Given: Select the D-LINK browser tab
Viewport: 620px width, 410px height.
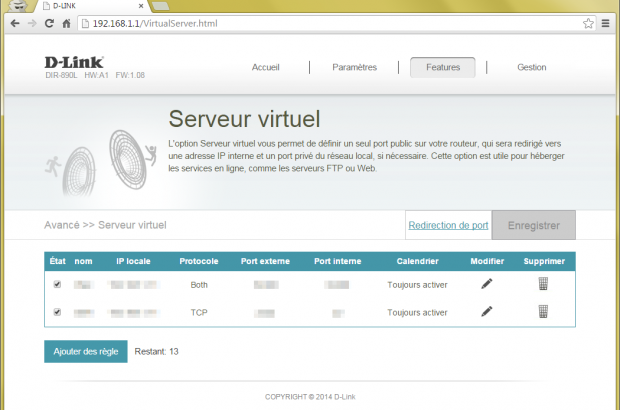Looking at the screenshot, I should (80, 5).
